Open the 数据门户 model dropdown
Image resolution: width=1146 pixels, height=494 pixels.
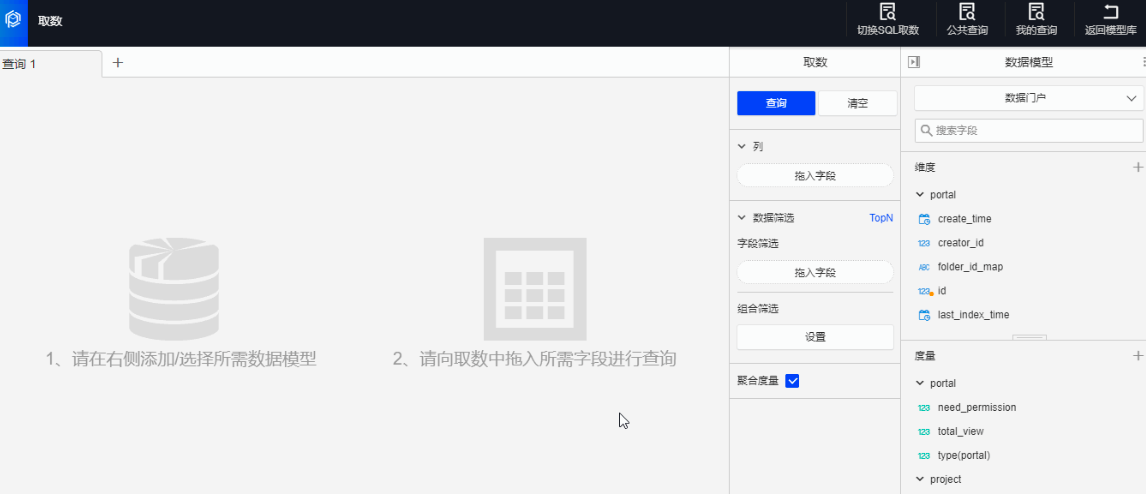click(1029, 98)
